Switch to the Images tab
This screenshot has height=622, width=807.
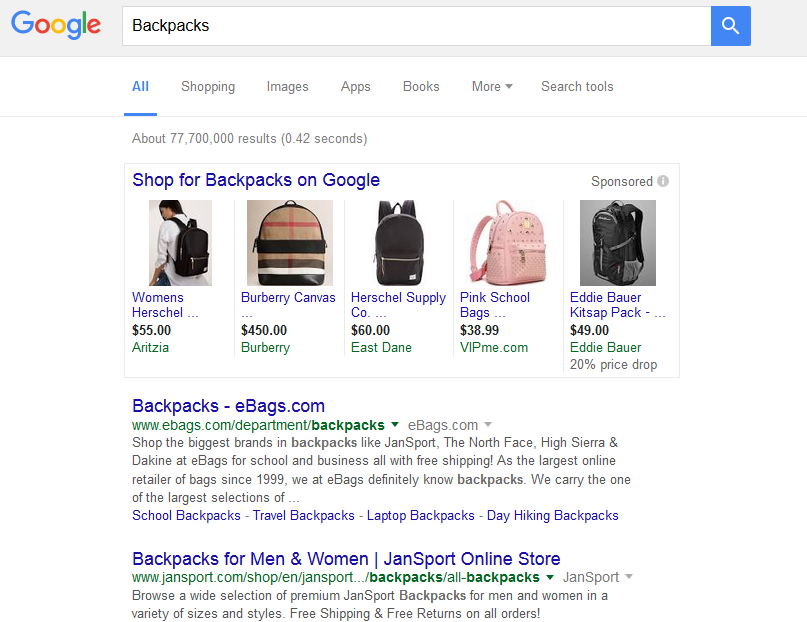coord(287,86)
